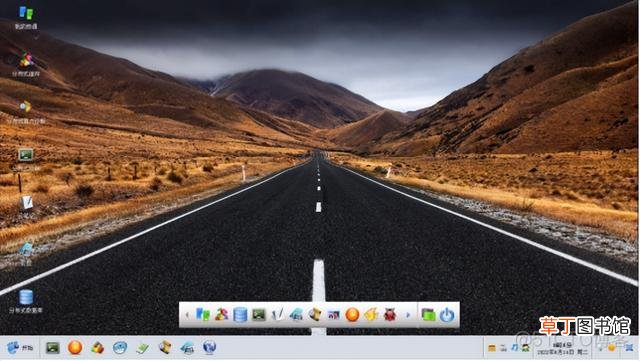The image size is (640, 361).
Task: Click the music note tray icon
Action: (515, 348)
